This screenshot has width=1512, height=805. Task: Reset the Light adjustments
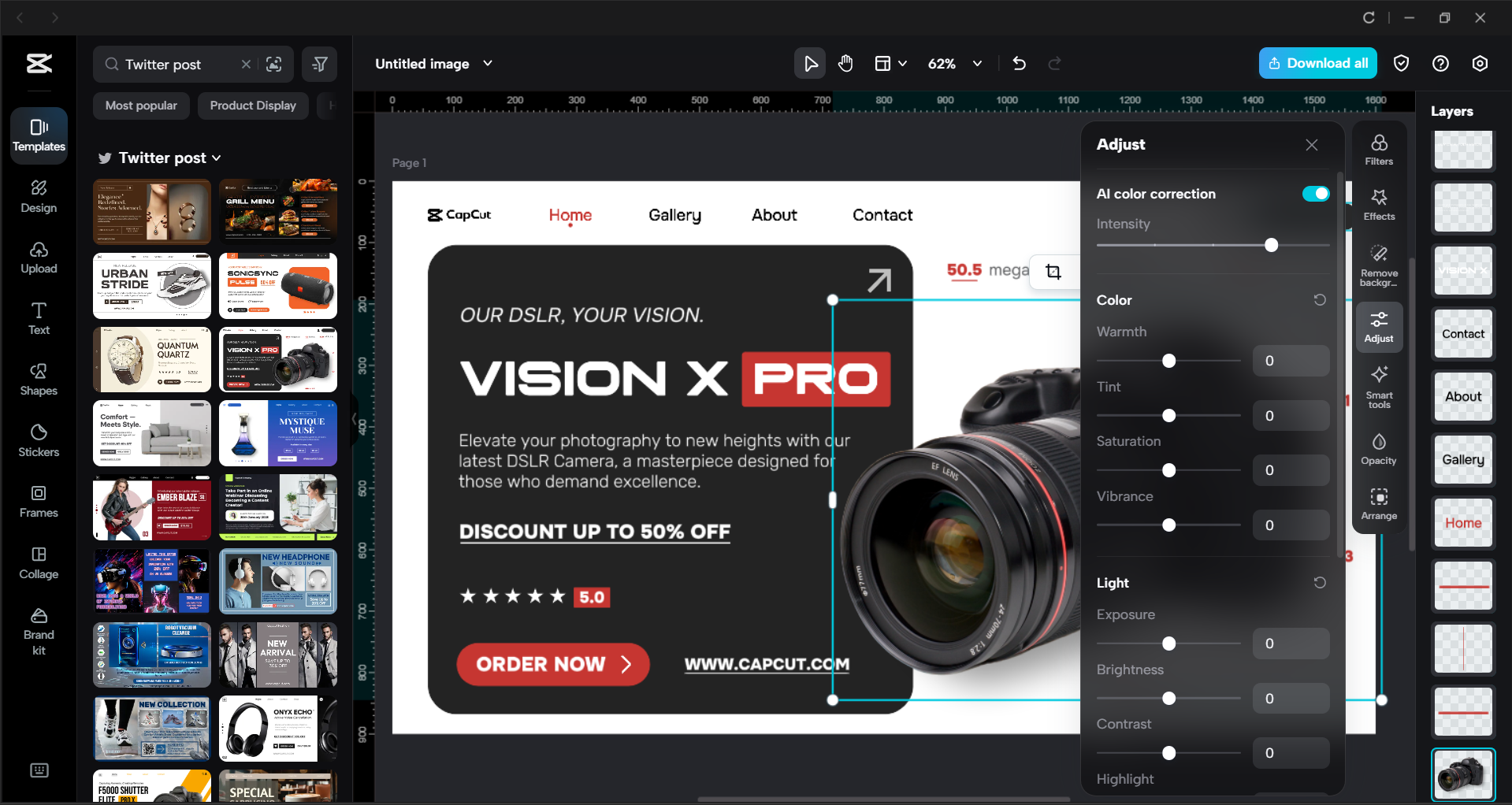pos(1320,582)
